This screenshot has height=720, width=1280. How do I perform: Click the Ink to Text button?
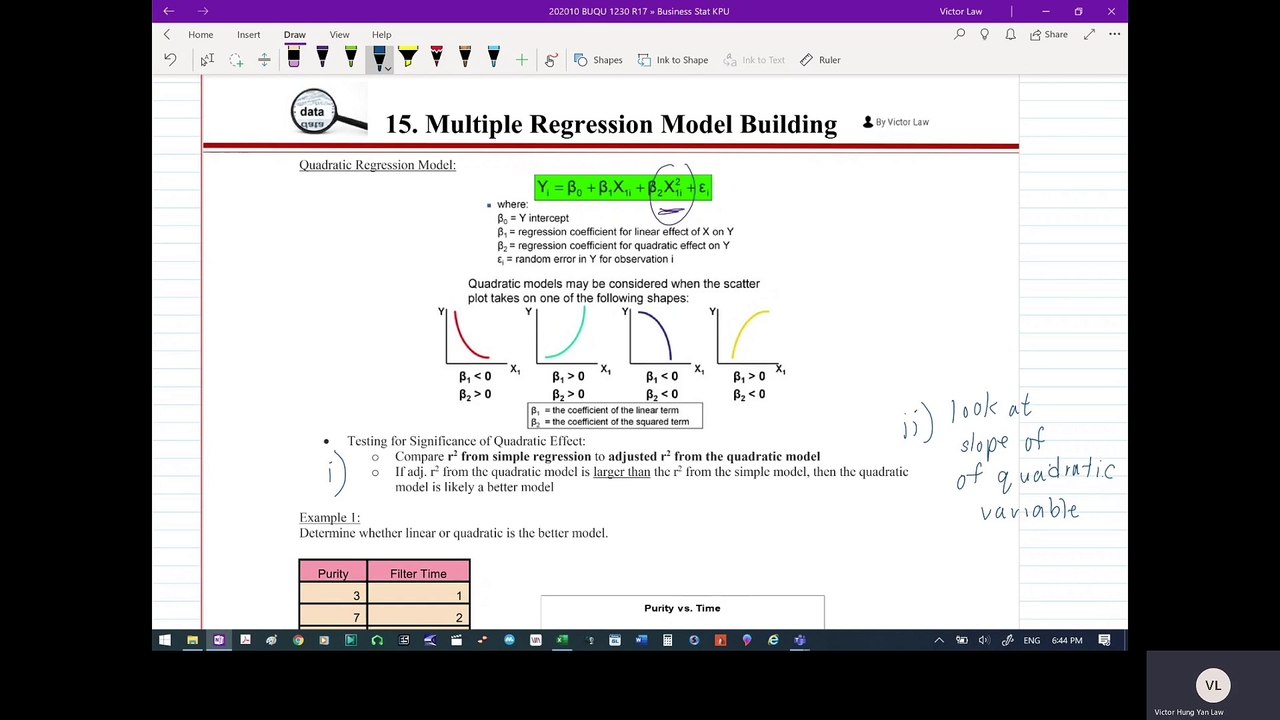tap(754, 60)
